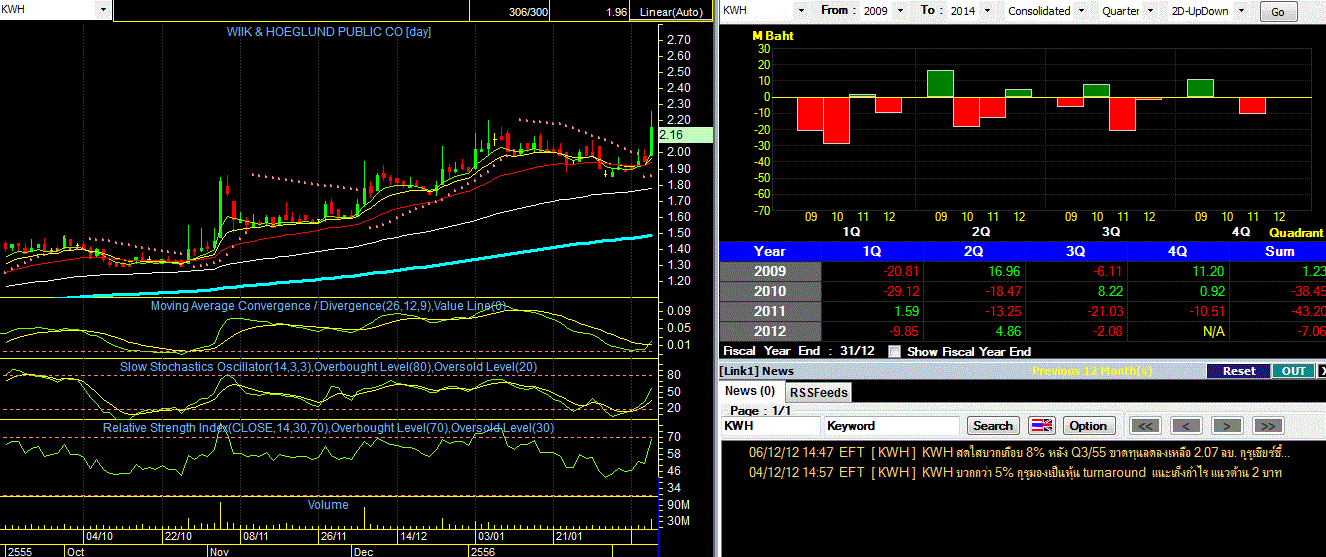
Task: Click the -20.81 cell for 2009 1Q
Action: [872, 271]
